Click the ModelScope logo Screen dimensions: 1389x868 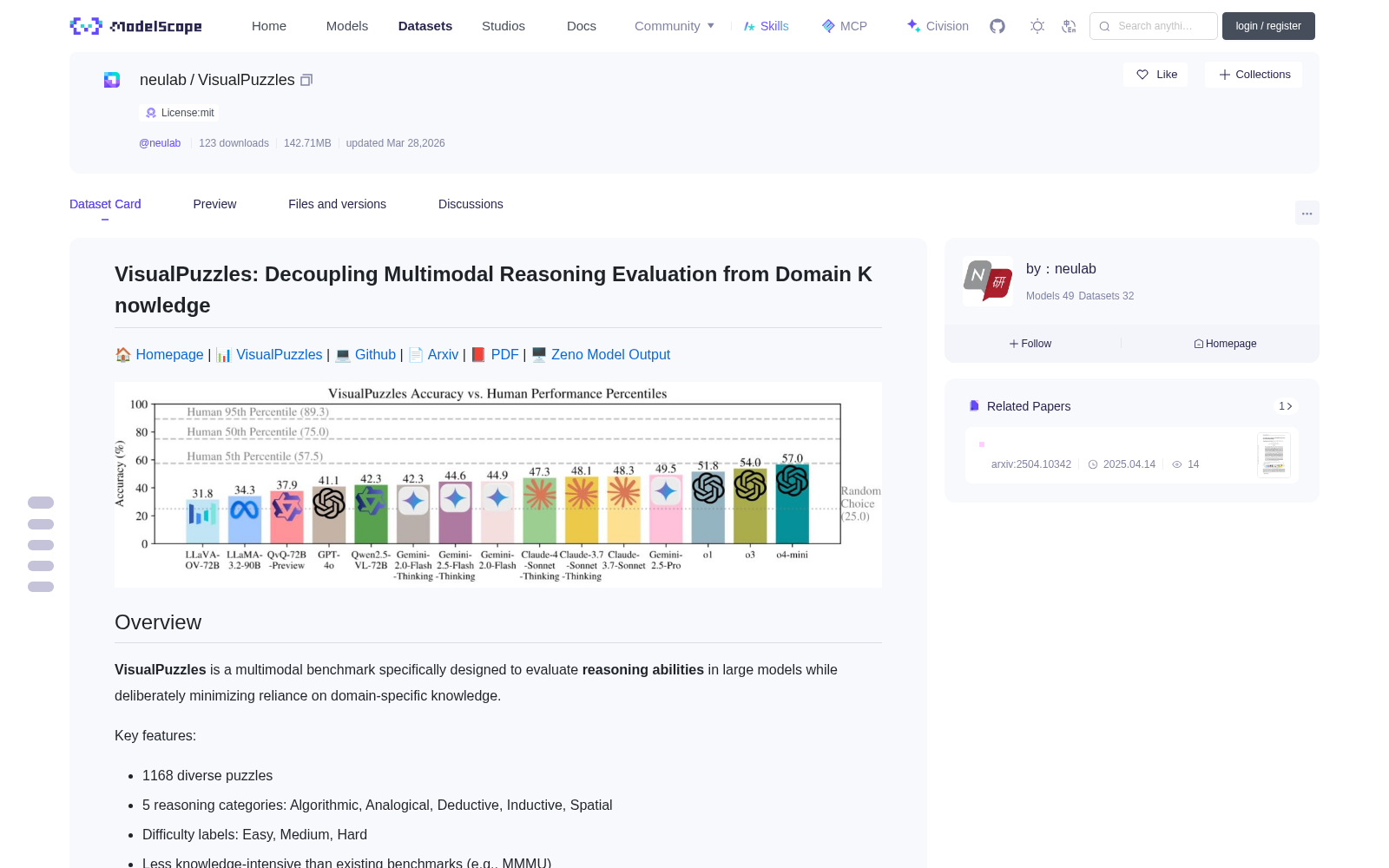[x=135, y=26]
